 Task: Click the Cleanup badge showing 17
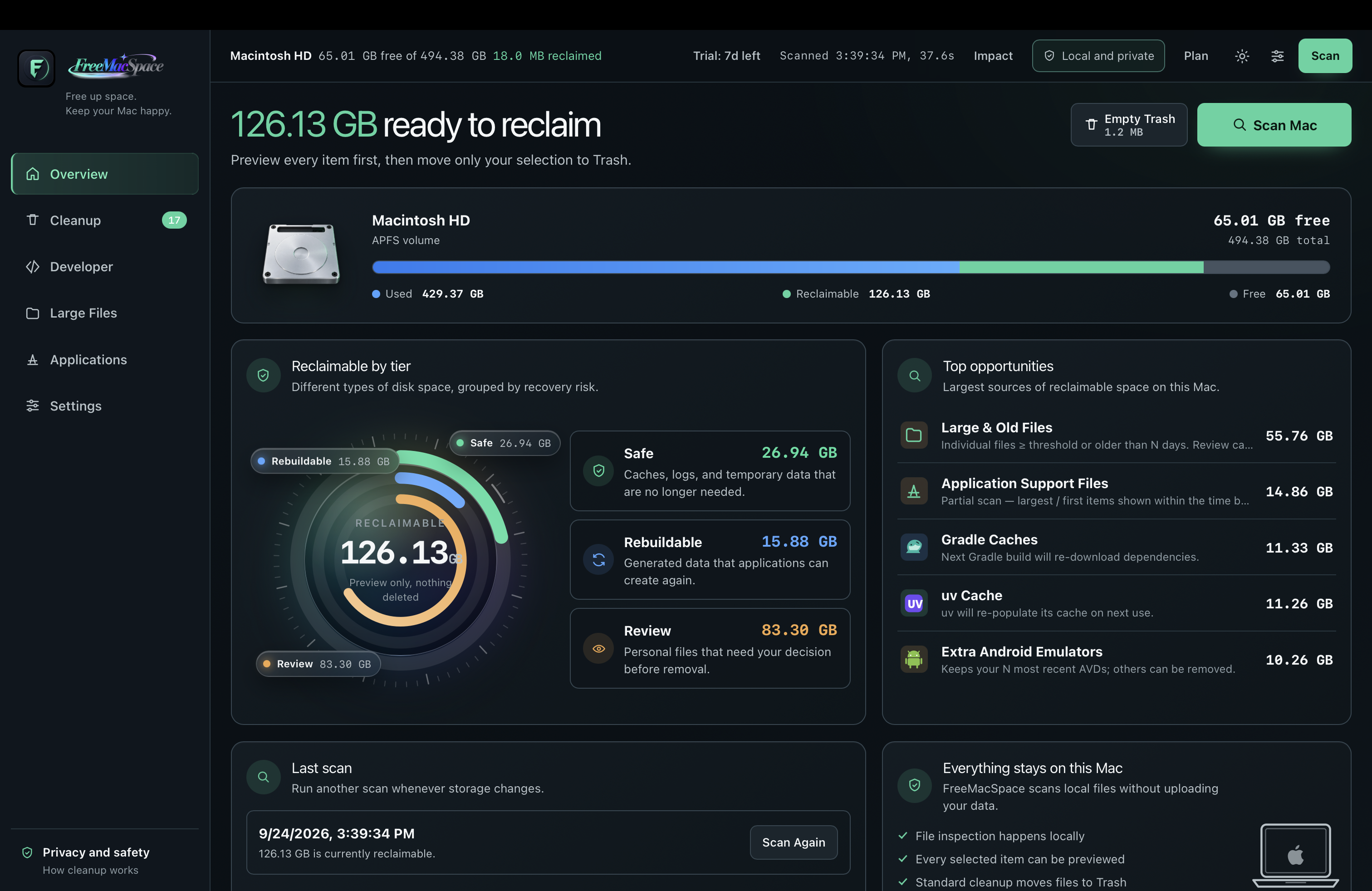tap(174, 220)
